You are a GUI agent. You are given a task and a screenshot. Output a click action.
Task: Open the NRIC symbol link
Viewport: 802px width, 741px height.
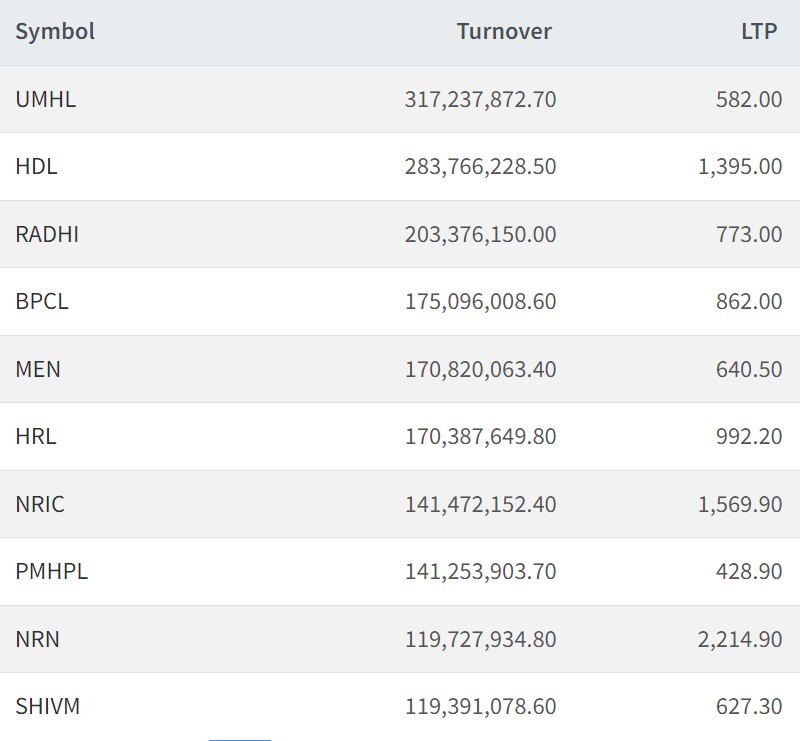coord(40,504)
